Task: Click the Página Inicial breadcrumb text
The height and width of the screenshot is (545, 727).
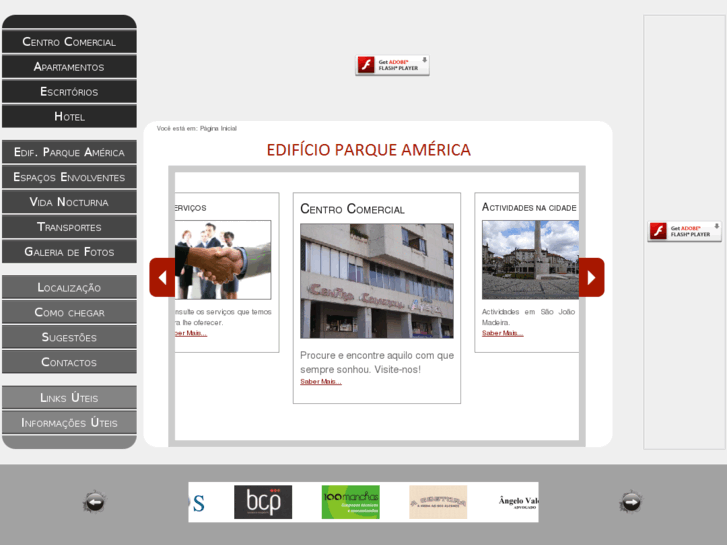Action: click(x=218, y=128)
